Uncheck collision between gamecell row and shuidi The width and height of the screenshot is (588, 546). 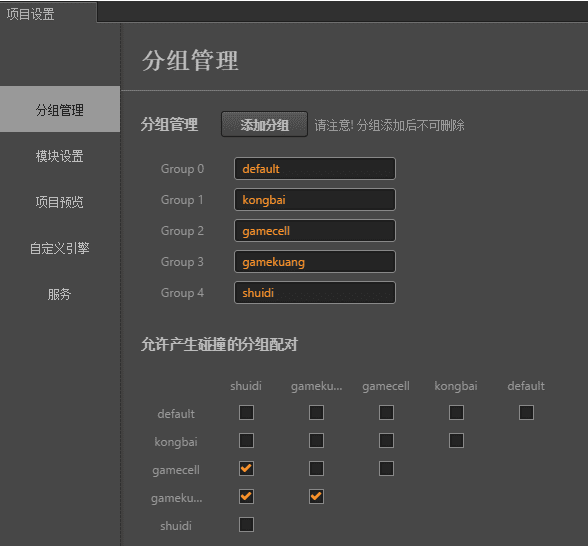point(246,468)
